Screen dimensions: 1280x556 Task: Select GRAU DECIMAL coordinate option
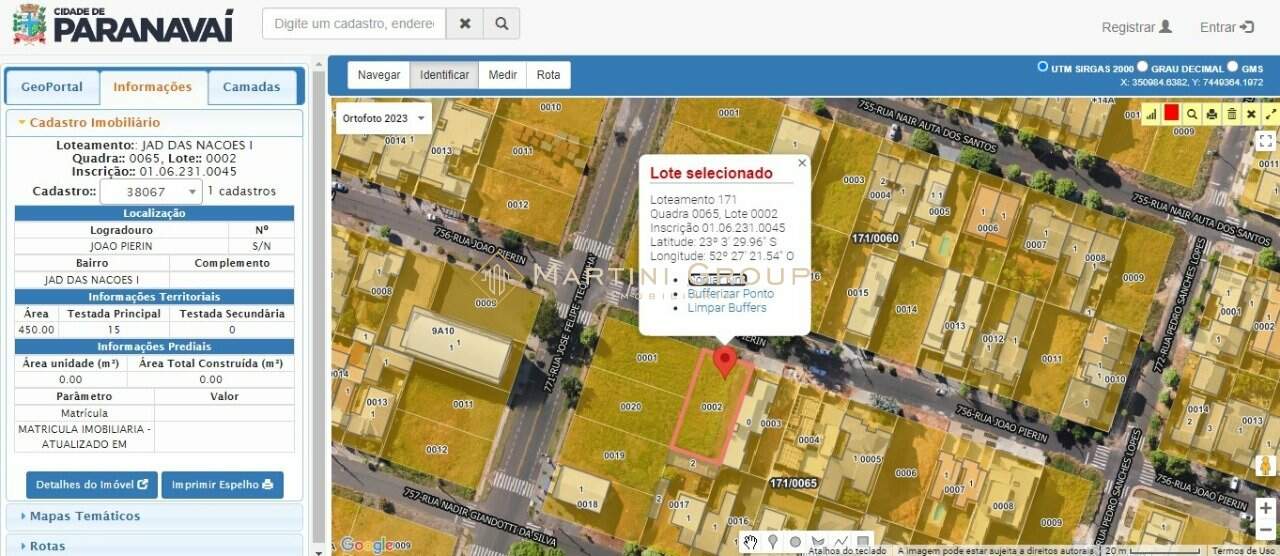click(x=1142, y=67)
